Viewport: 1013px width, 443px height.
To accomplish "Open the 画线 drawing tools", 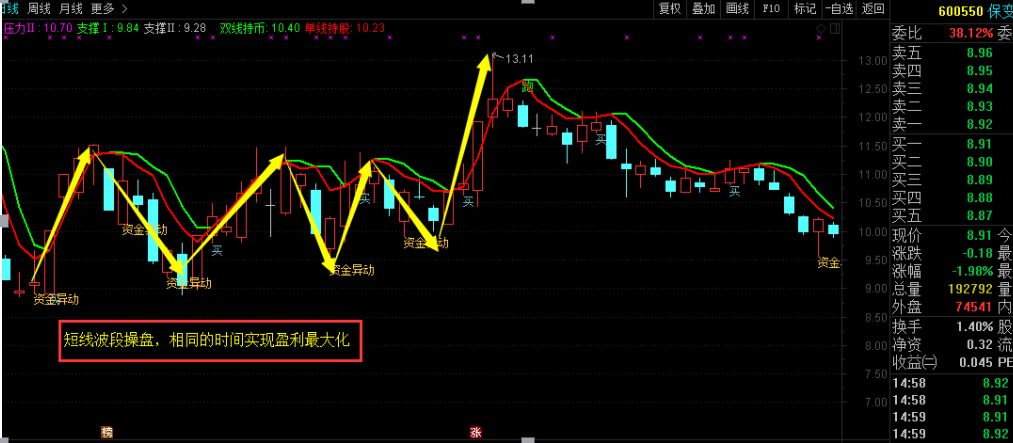I will pyautogui.click(x=737, y=8).
